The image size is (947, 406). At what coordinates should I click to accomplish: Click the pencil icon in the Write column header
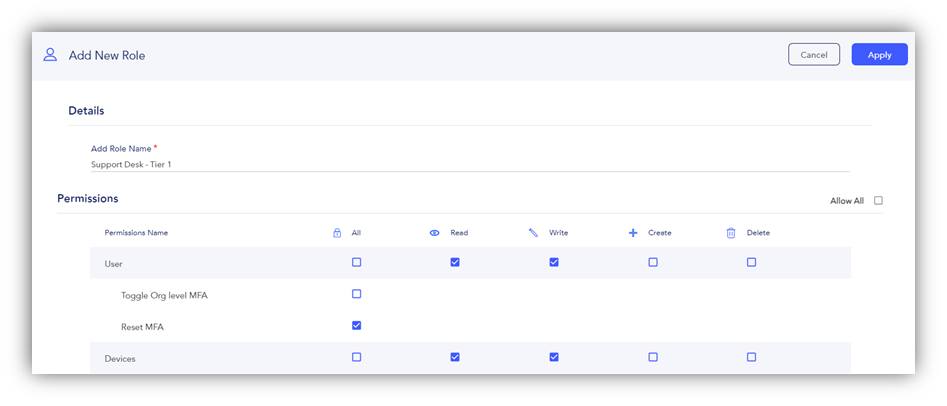tap(533, 233)
